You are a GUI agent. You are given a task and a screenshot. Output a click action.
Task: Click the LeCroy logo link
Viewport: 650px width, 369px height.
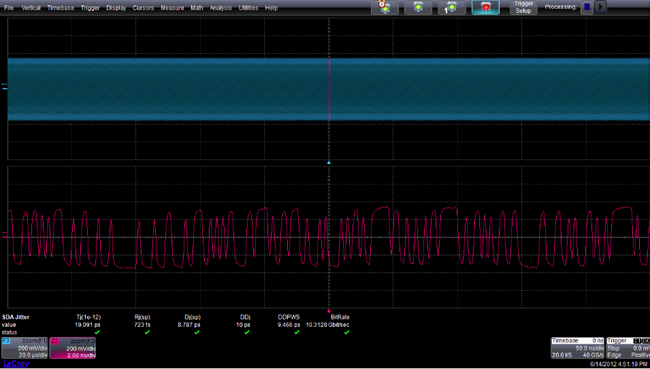[x=16, y=364]
